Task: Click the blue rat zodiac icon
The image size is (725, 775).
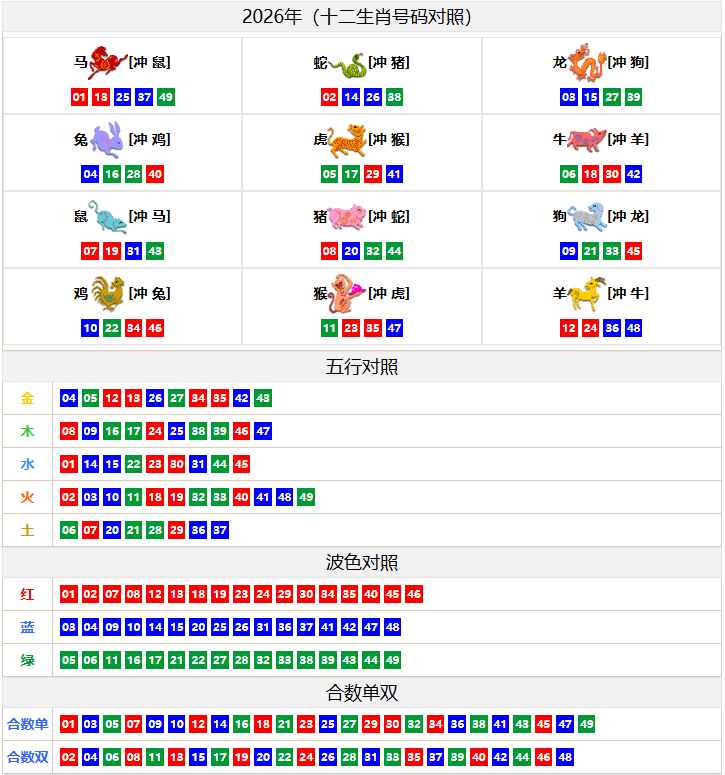Action: click(x=108, y=216)
